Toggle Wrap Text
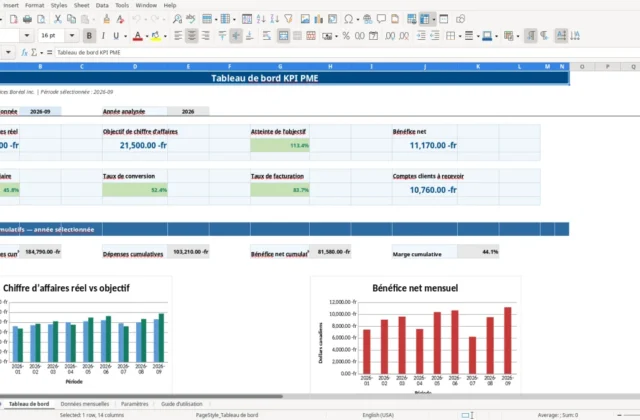The width and height of the screenshot is (640, 420). (x=267, y=36)
